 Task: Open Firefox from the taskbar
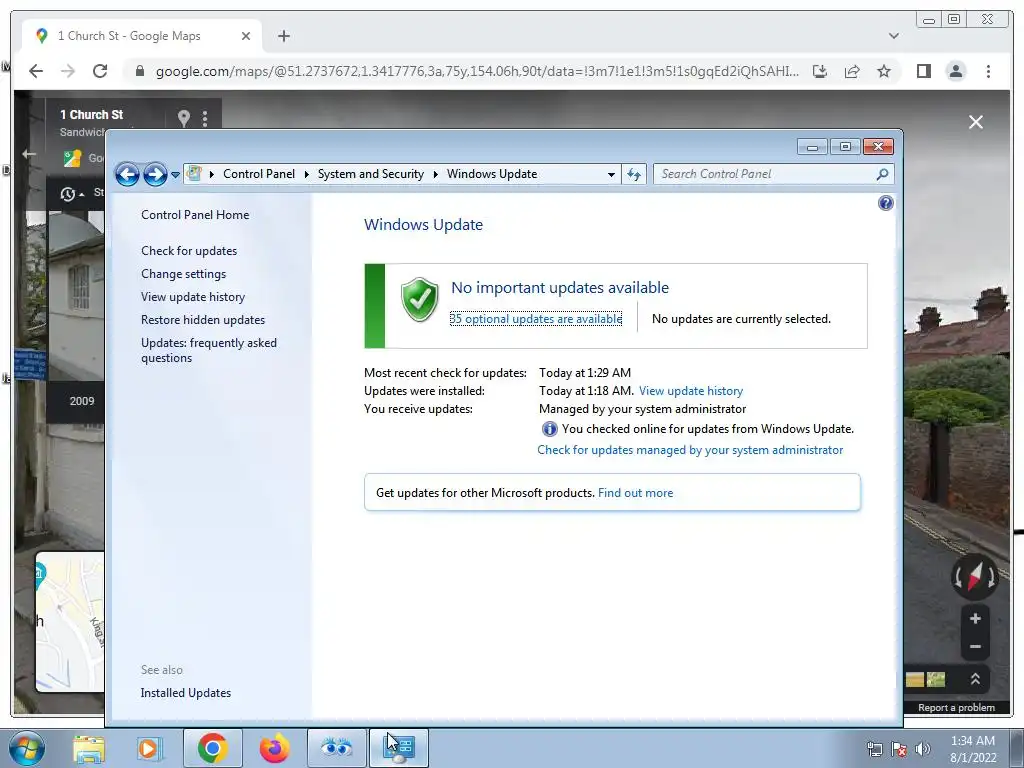click(x=274, y=748)
